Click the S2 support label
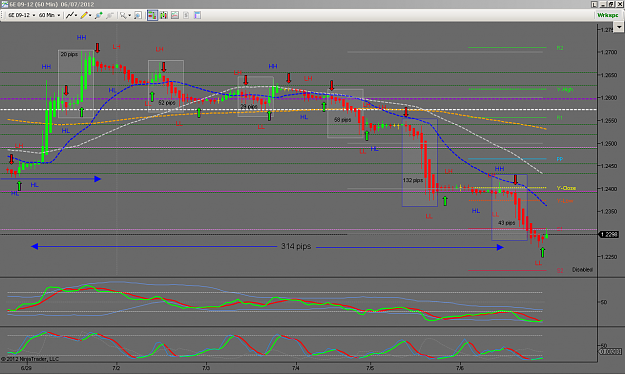The image size is (625, 375). 560,270
